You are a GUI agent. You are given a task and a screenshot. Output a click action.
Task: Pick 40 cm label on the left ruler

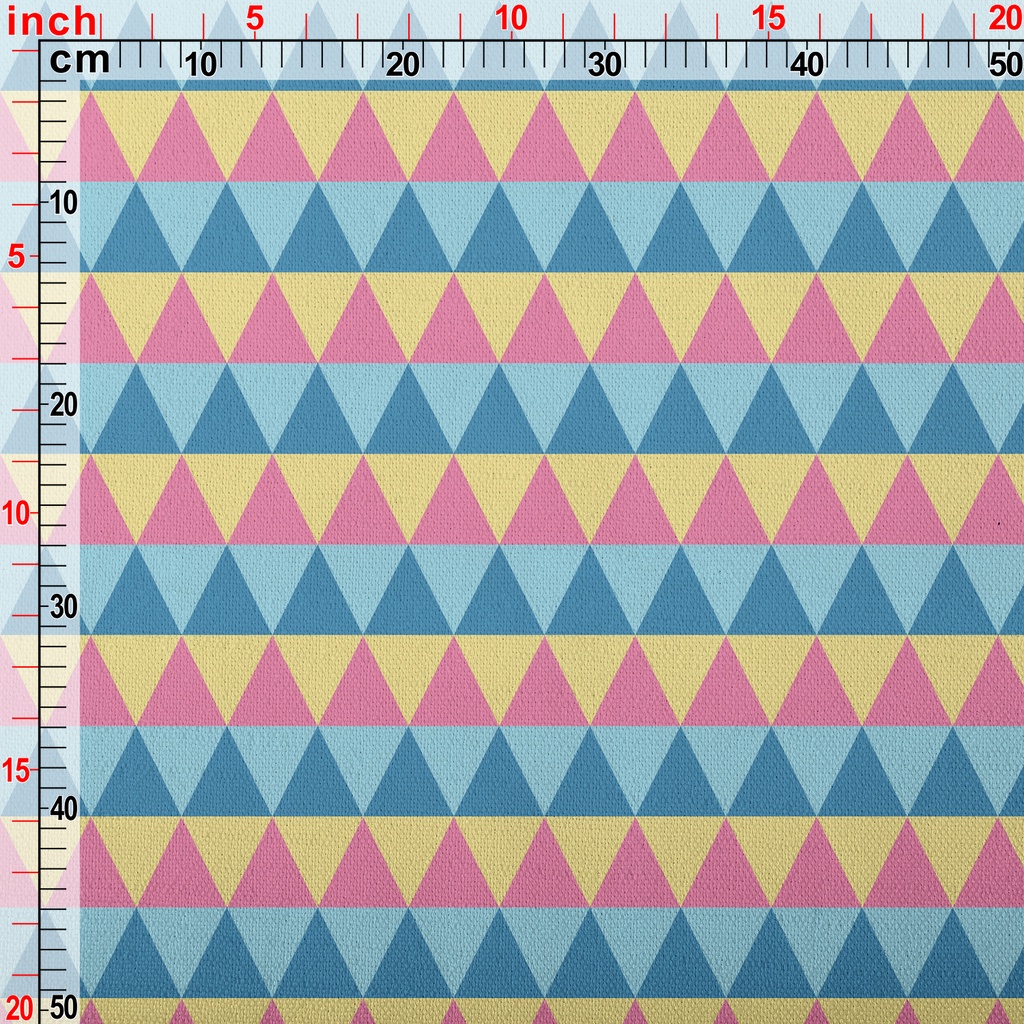pos(64,808)
